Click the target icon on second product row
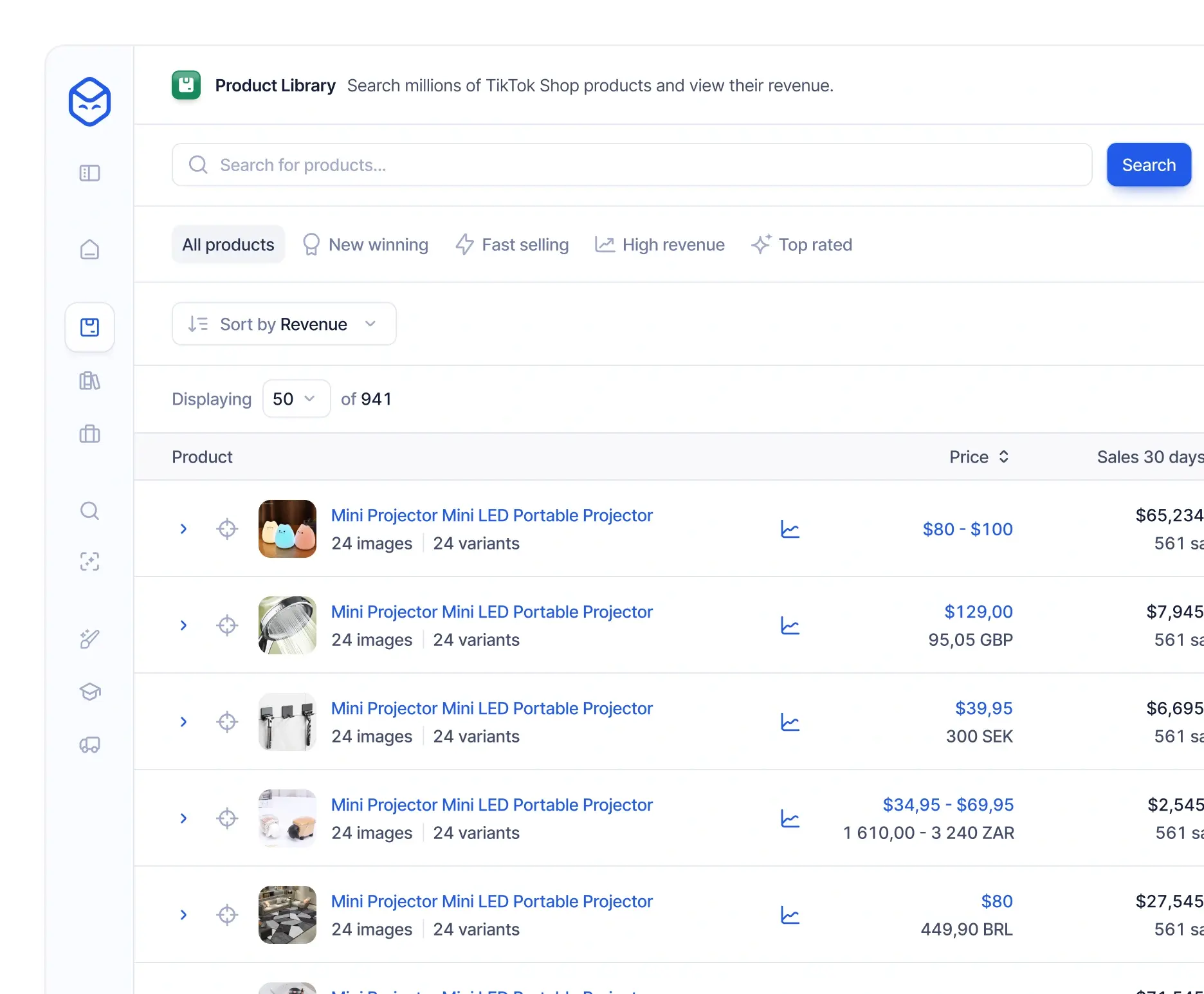Viewport: 1204px width, 994px height. tap(226, 625)
